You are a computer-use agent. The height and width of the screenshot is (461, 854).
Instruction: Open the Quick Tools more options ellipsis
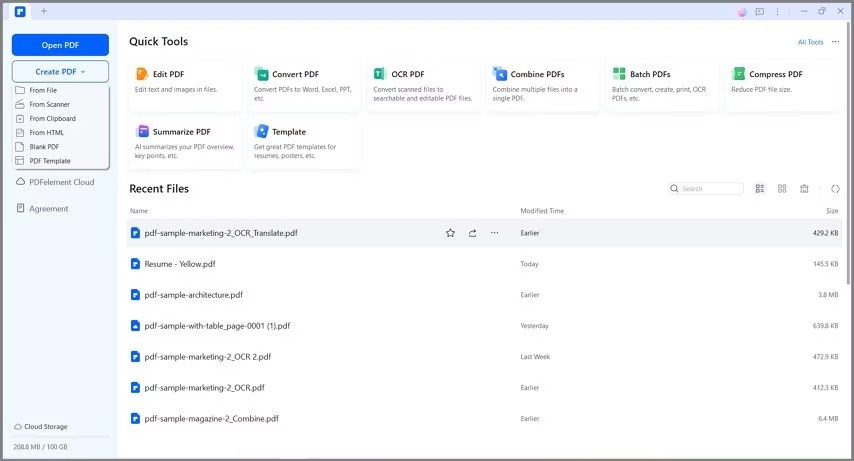pyautogui.click(x=835, y=42)
